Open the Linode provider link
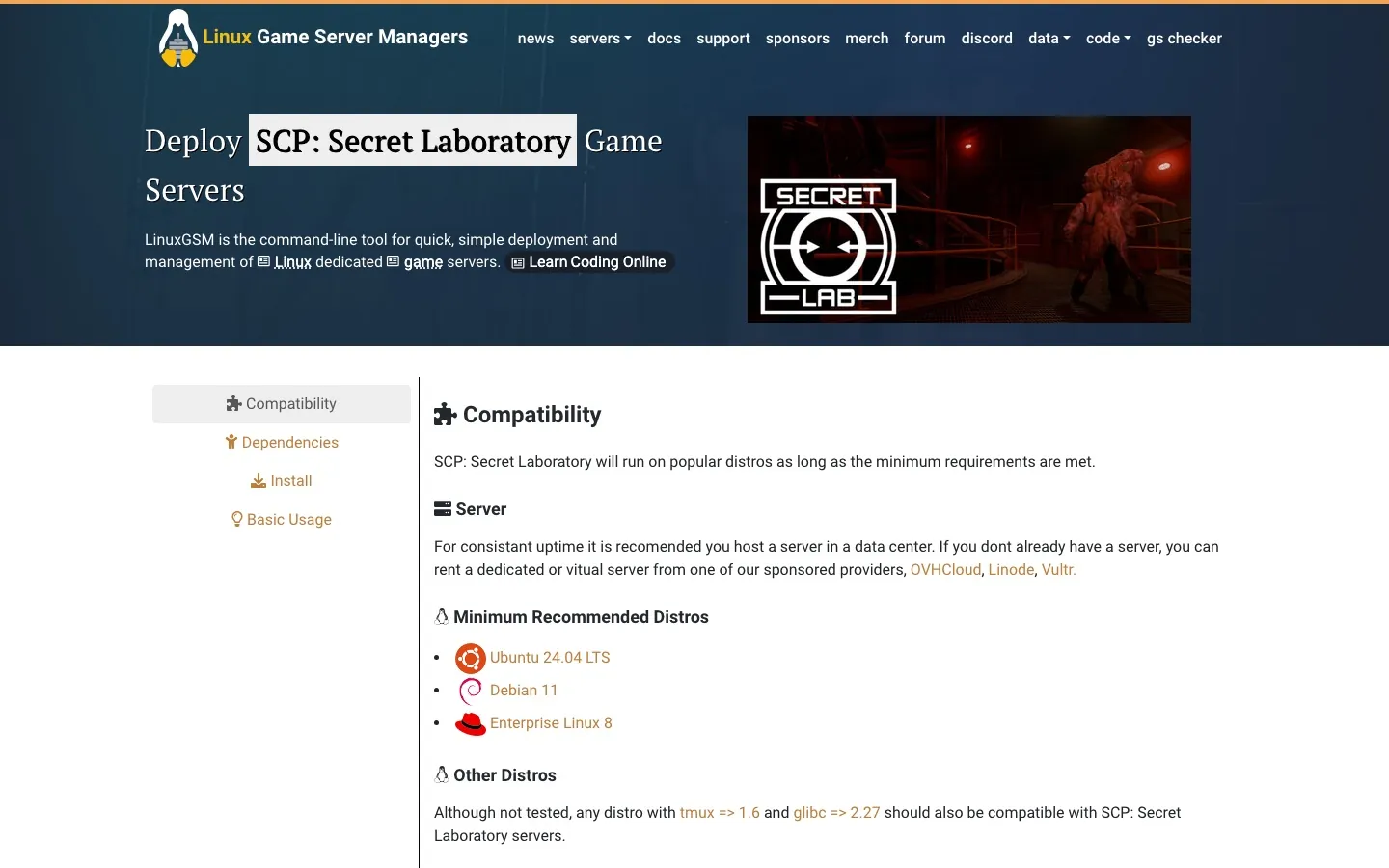This screenshot has width=1389, height=868. 1011,570
